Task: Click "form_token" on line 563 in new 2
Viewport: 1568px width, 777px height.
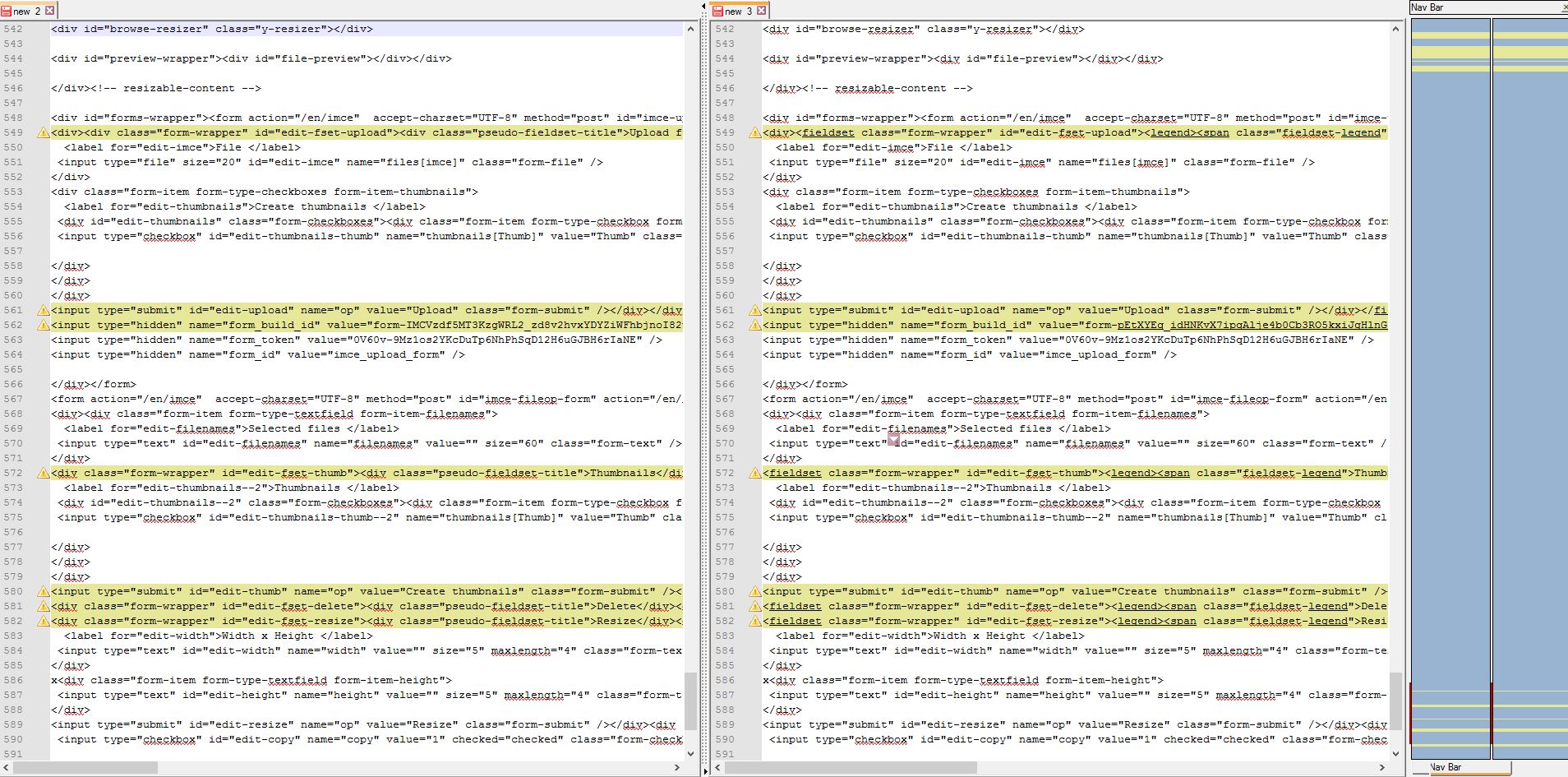Action: pos(261,340)
